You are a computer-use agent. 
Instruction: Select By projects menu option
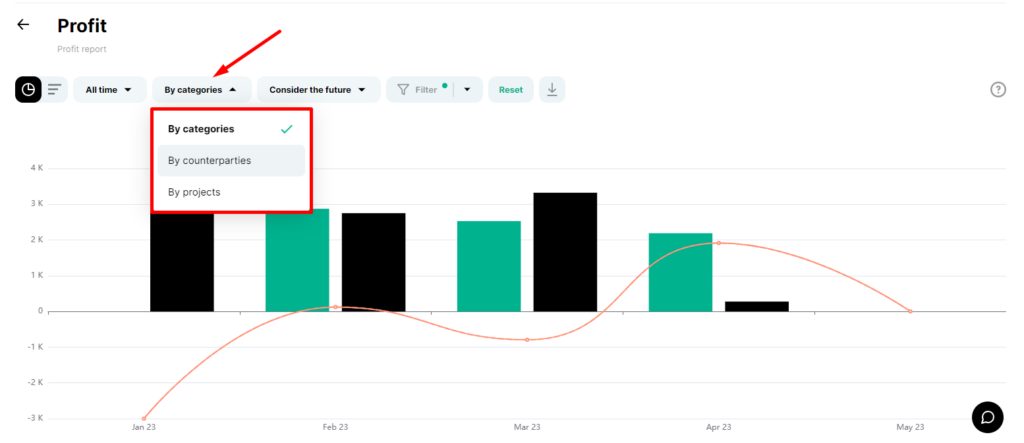pos(231,192)
